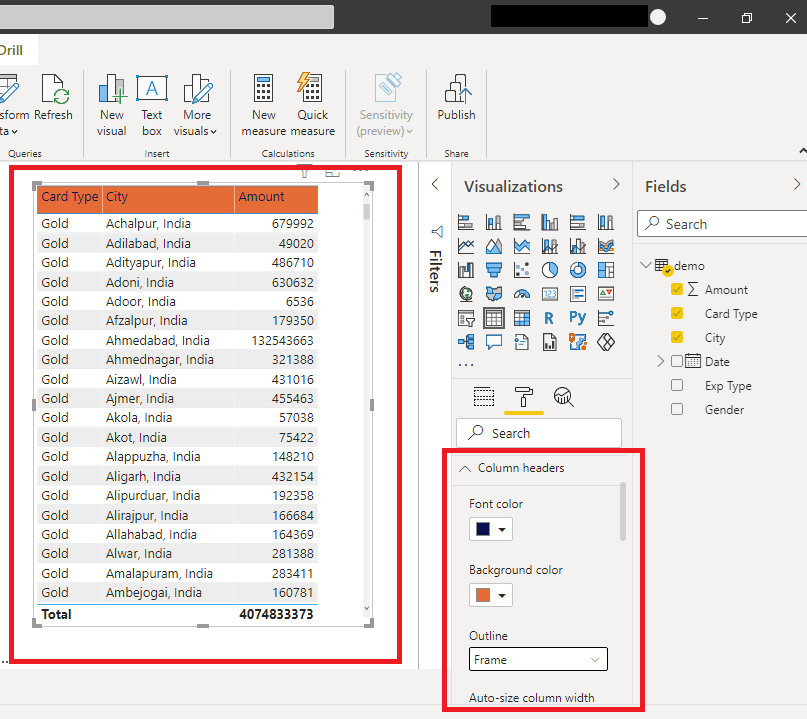Select the Gauge visual
This screenshot has height=719, width=807.
coord(521,293)
